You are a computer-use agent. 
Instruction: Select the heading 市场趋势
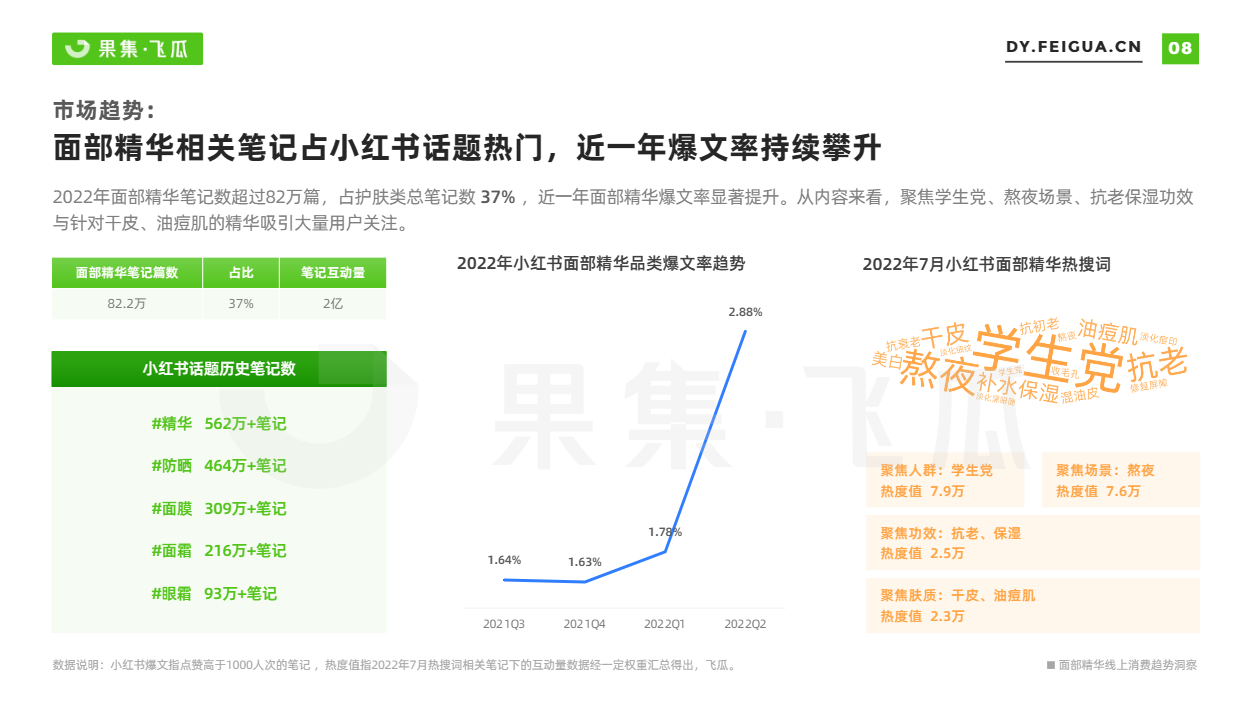coord(104,109)
